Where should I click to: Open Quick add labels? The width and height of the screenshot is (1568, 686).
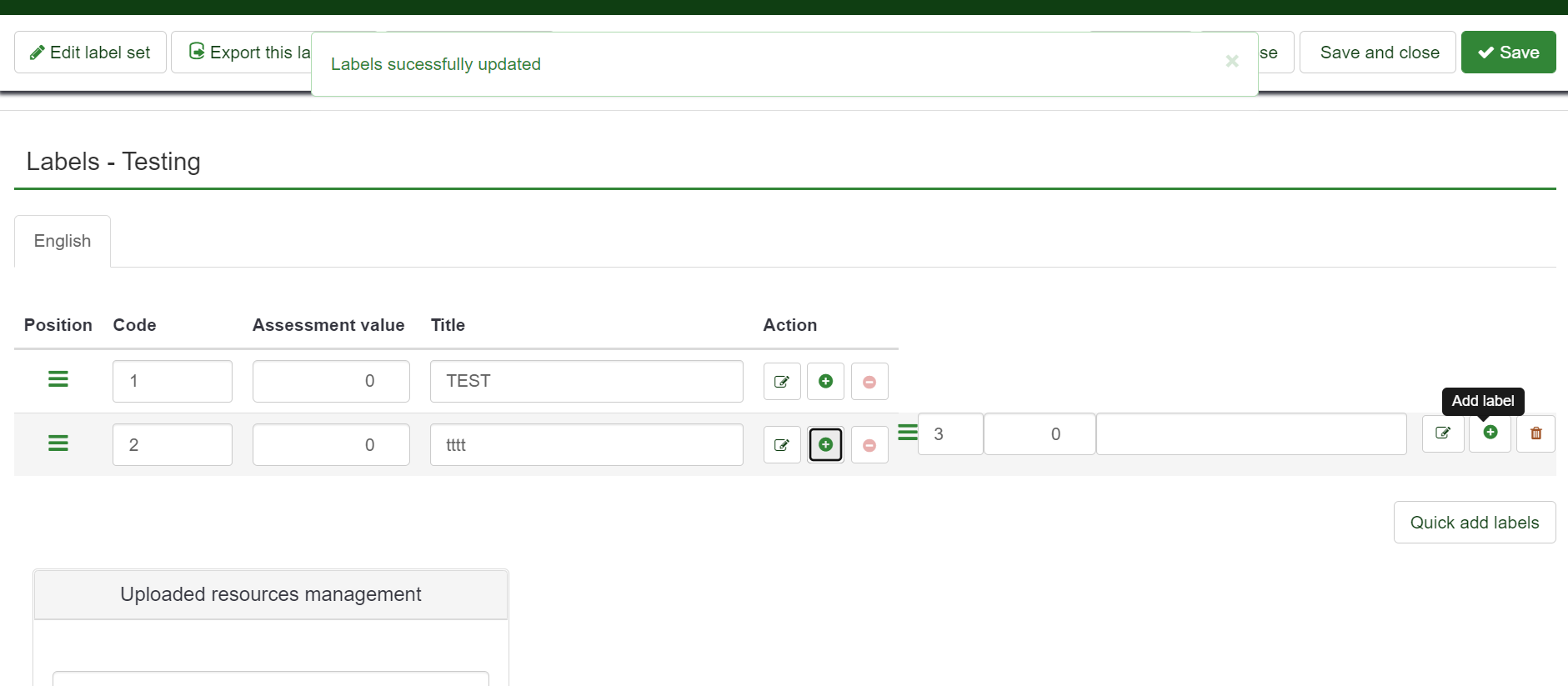tap(1474, 523)
